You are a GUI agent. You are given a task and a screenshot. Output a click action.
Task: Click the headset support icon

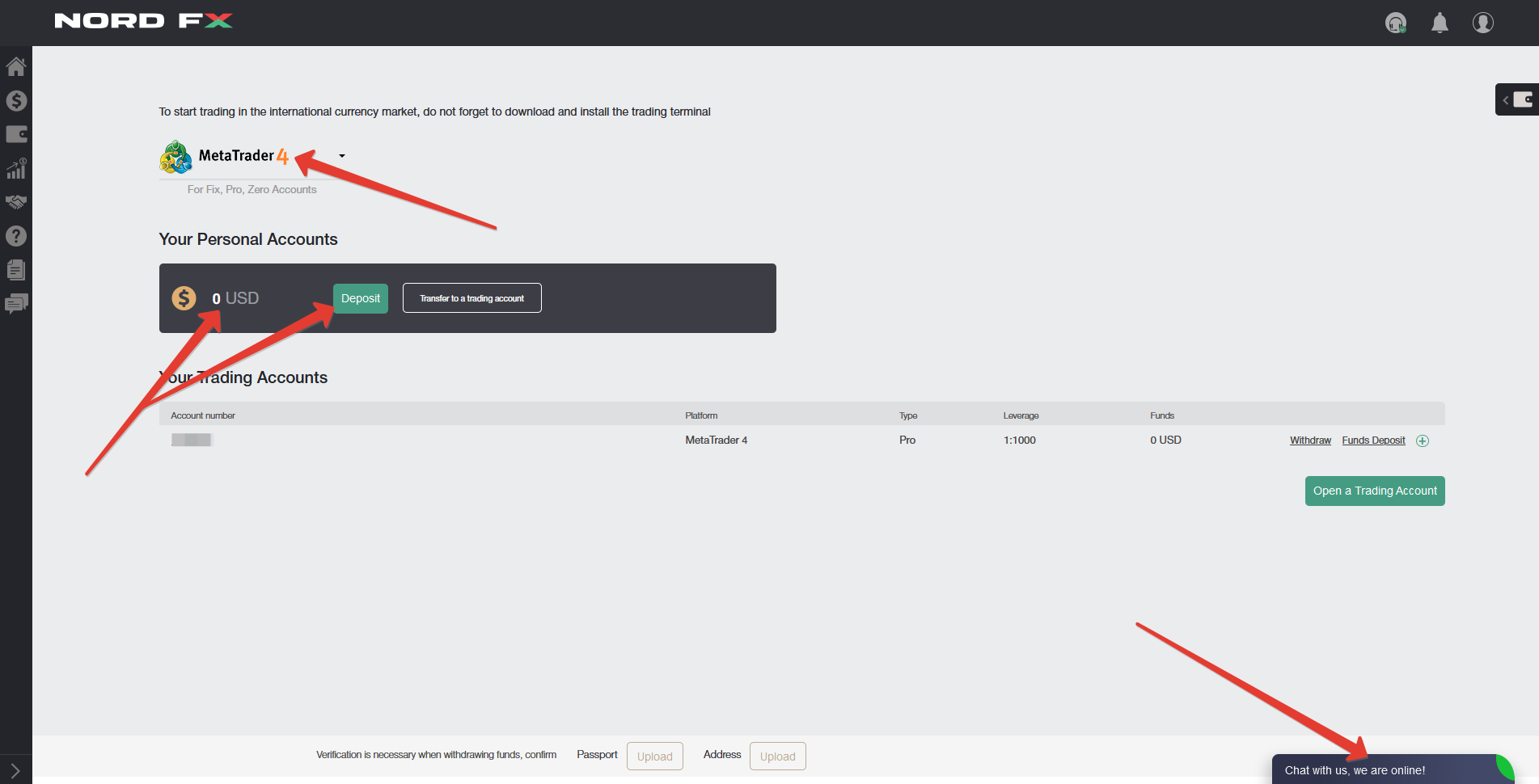click(1396, 23)
